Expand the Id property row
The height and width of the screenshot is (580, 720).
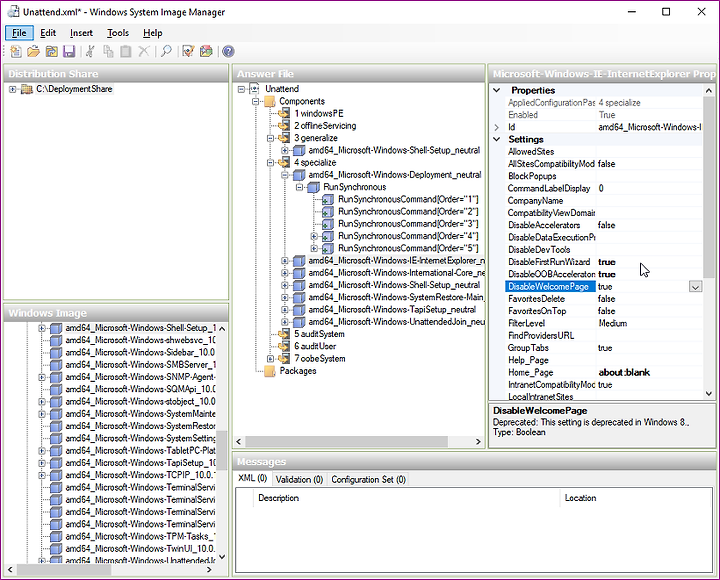point(497,127)
